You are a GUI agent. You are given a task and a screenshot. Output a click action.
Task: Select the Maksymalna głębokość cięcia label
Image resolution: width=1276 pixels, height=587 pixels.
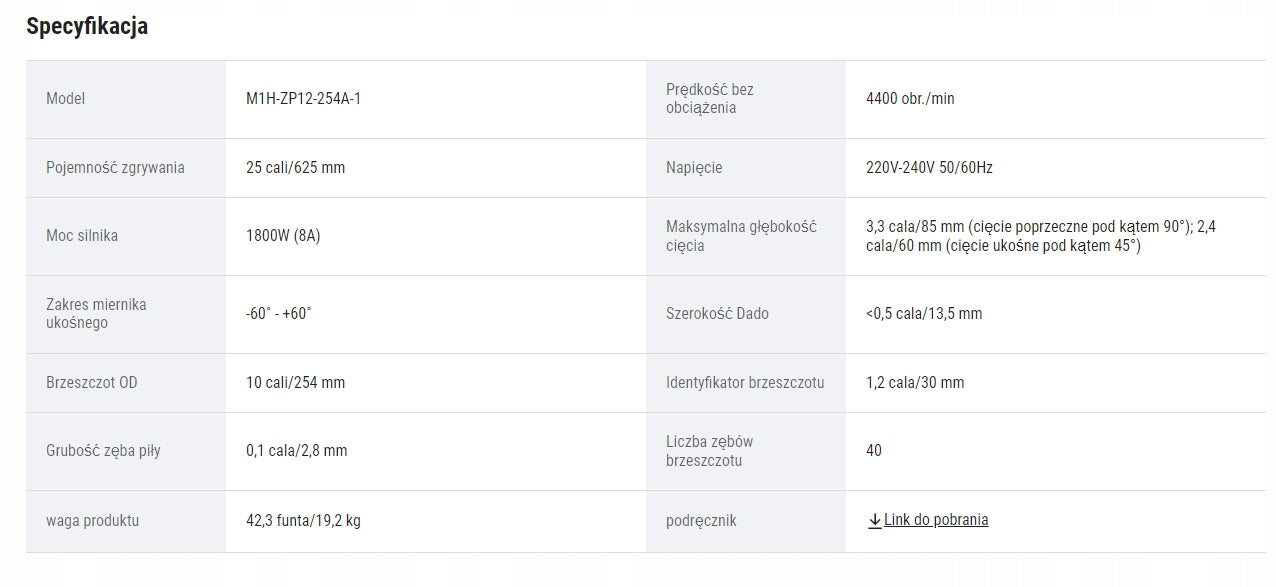(741, 236)
